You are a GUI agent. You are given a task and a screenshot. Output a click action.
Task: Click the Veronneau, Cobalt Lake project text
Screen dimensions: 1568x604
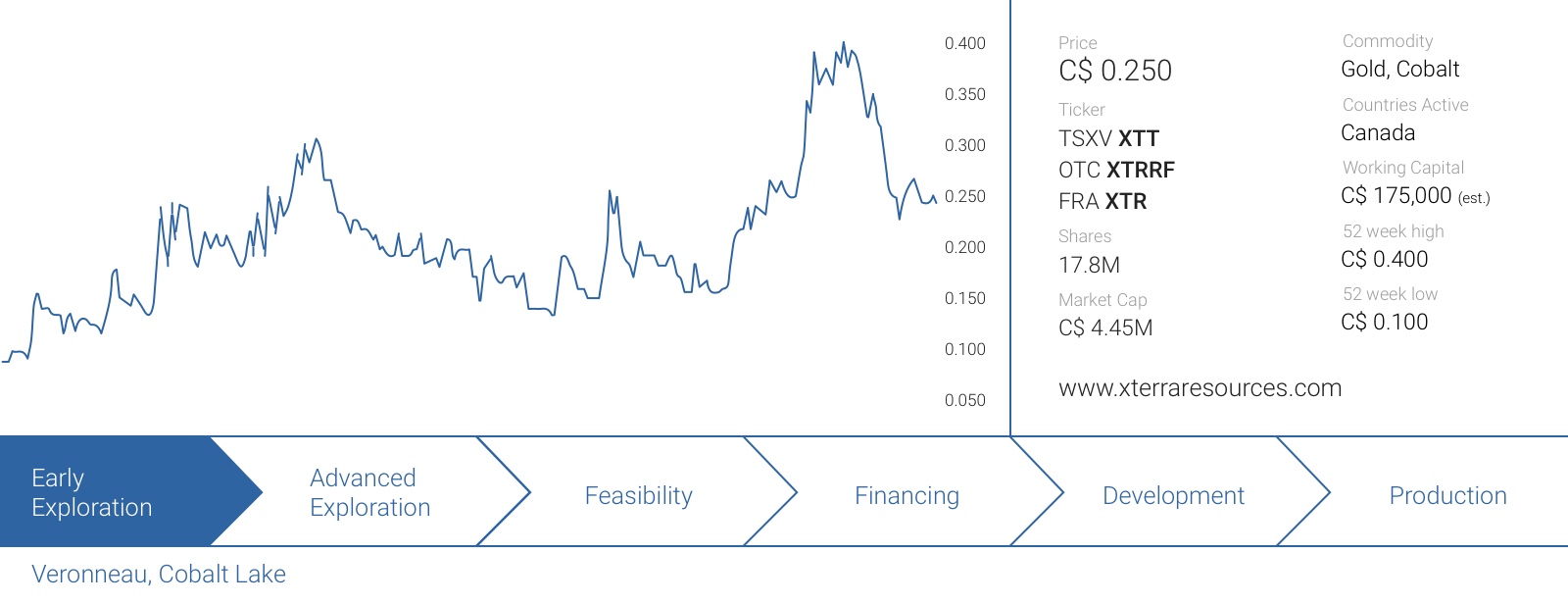tap(159, 574)
